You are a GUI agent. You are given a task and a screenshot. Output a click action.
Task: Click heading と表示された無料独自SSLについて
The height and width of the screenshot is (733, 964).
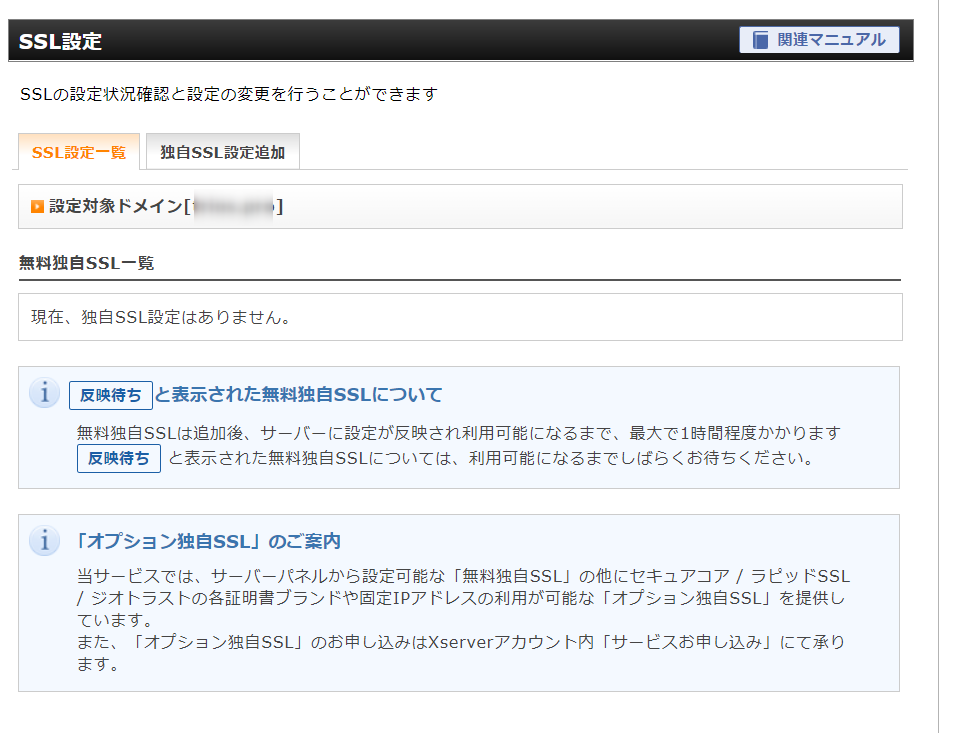point(298,395)
